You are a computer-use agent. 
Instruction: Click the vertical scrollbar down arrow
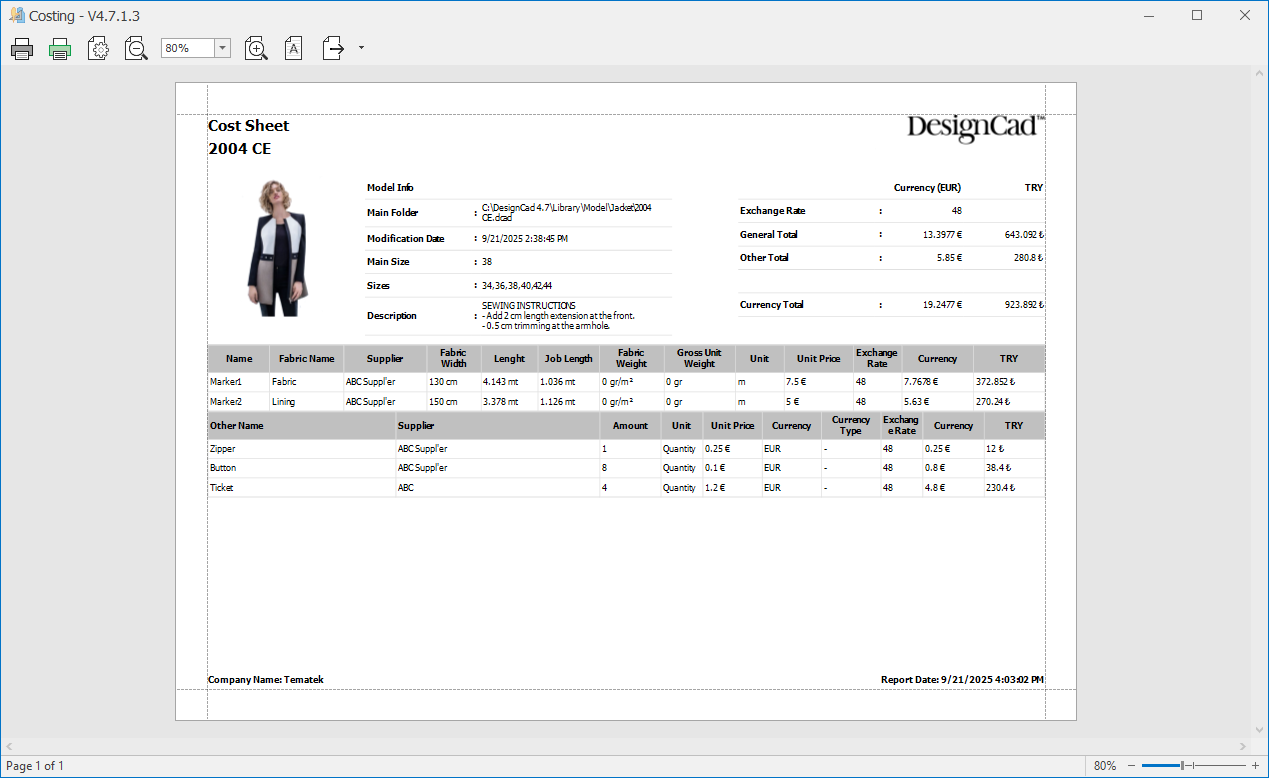pyautogui.click(x=1258, y=730)
